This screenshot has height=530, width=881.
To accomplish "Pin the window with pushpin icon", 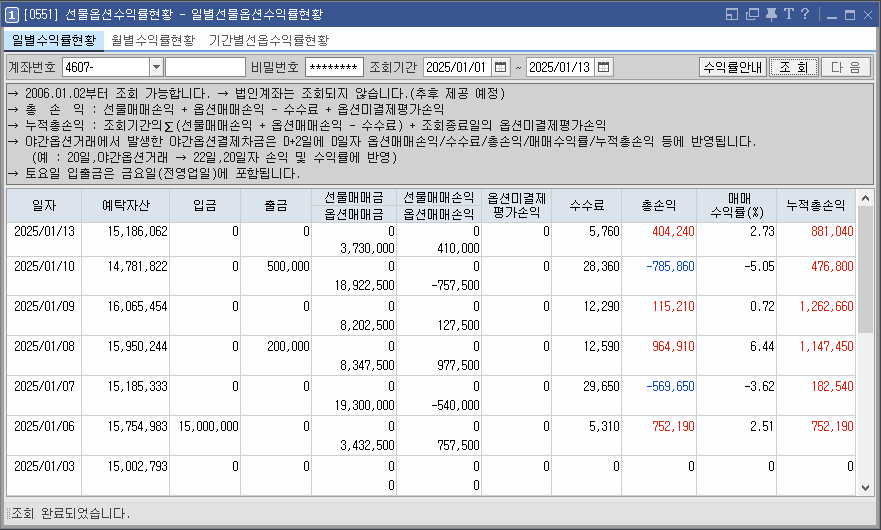I will tap(771, 14).
